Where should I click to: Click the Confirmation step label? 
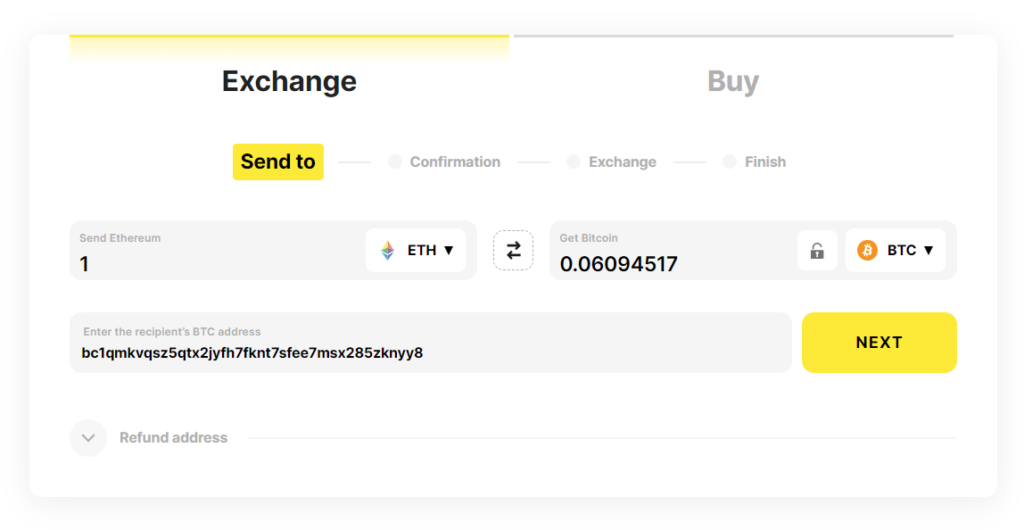(x=455, y=162)
